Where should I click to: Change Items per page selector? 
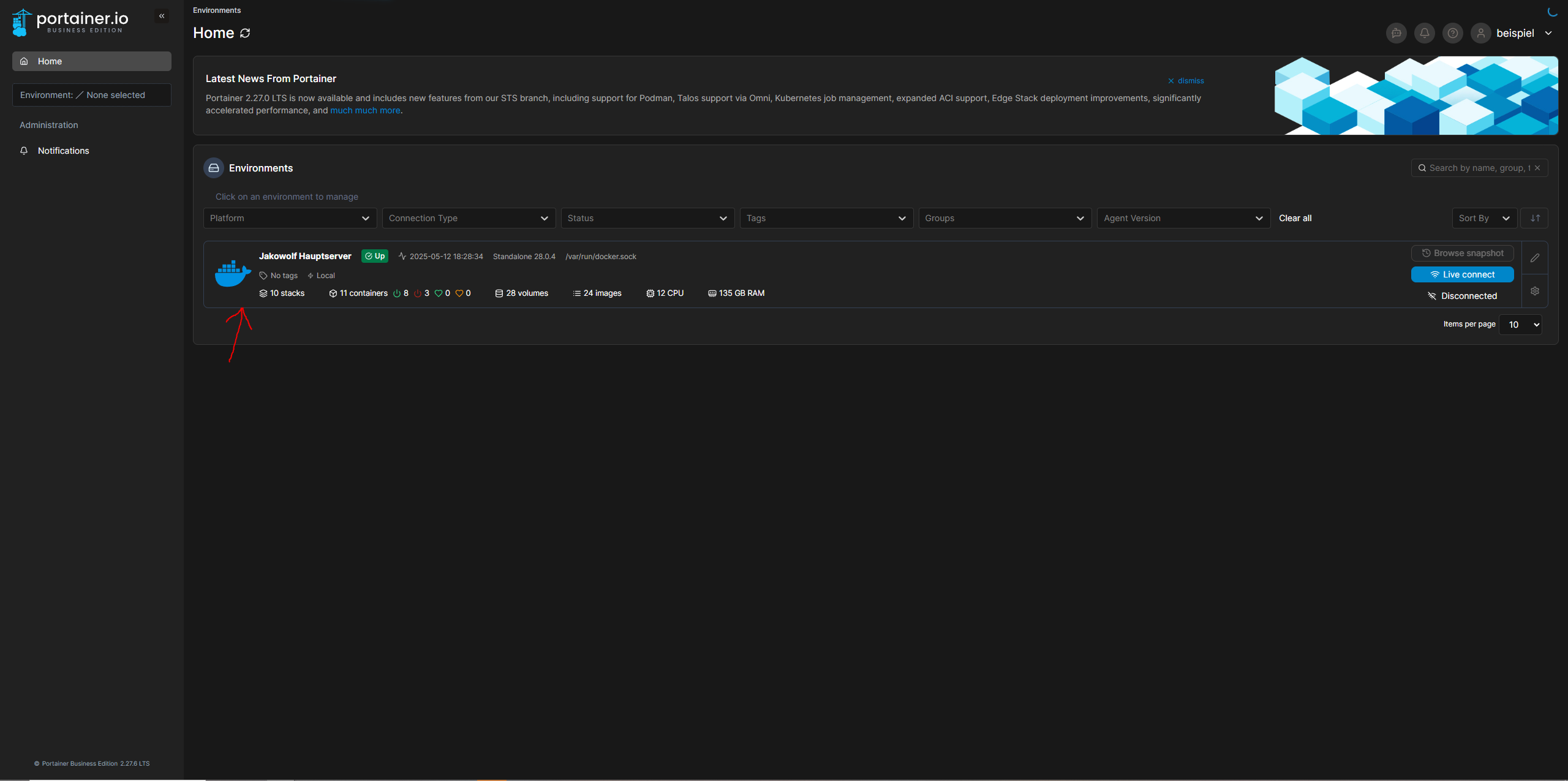1520,325
